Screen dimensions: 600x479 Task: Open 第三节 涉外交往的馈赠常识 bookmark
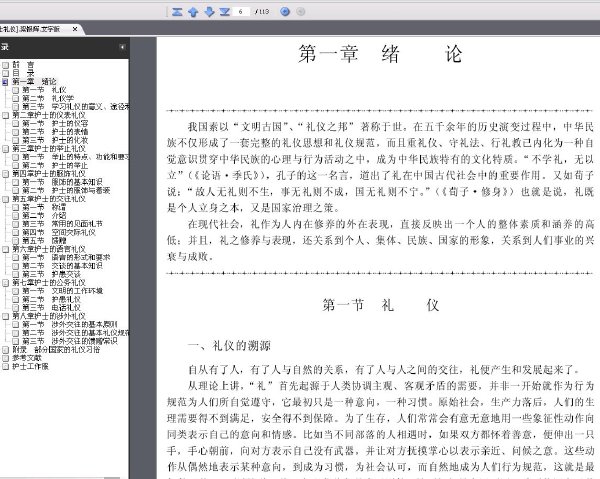click(x=70, y=341)
